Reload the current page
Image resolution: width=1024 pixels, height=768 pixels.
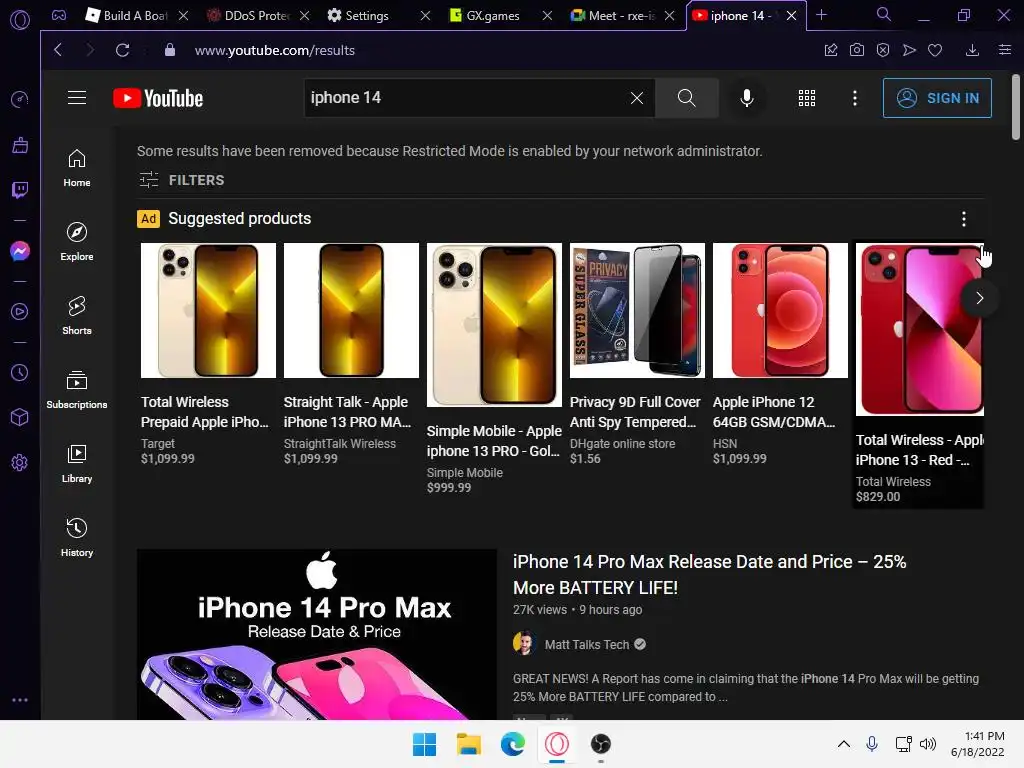(122, 50)
